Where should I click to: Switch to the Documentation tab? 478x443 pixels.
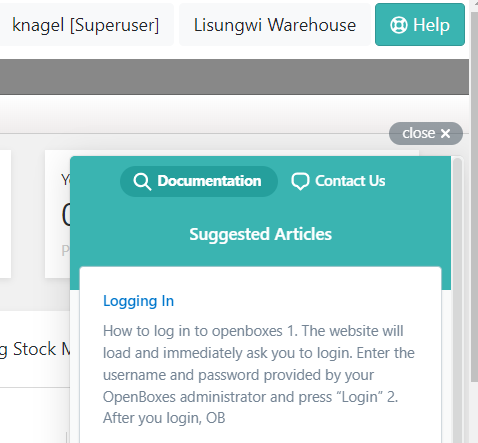coord(199,181)
